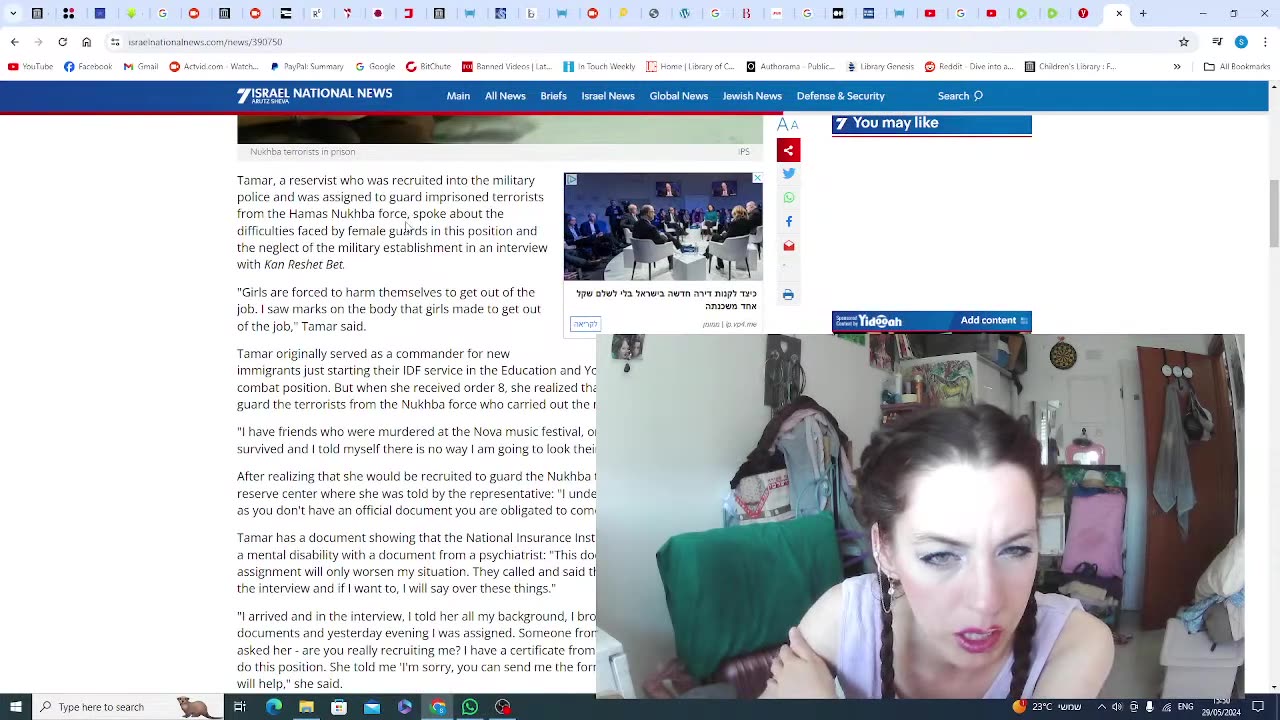This screenshot has width=1280, height=720.
Task: Go to Global News section
Action: (x=678, y=96)
